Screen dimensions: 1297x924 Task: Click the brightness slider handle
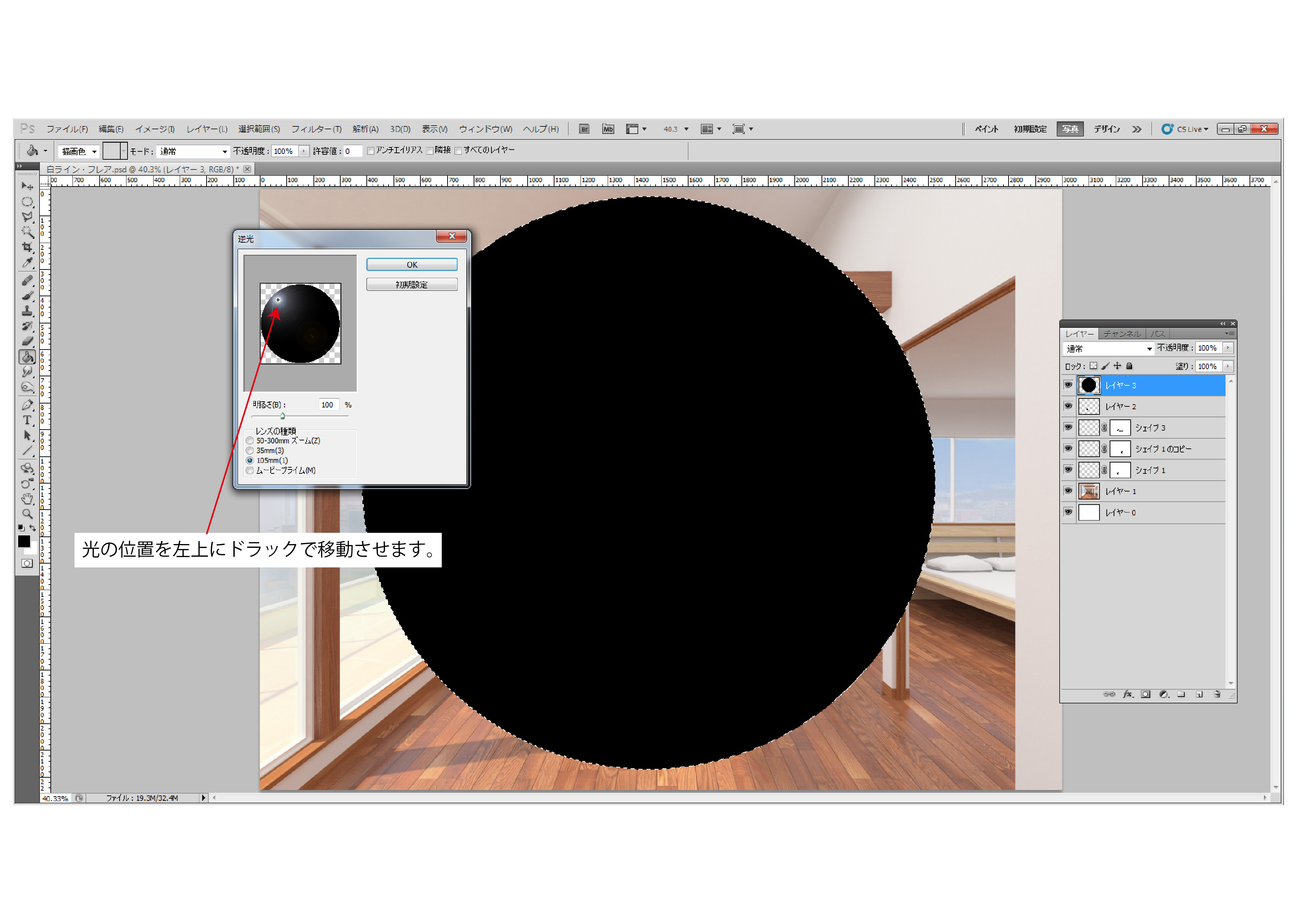[x=283, y=417]
